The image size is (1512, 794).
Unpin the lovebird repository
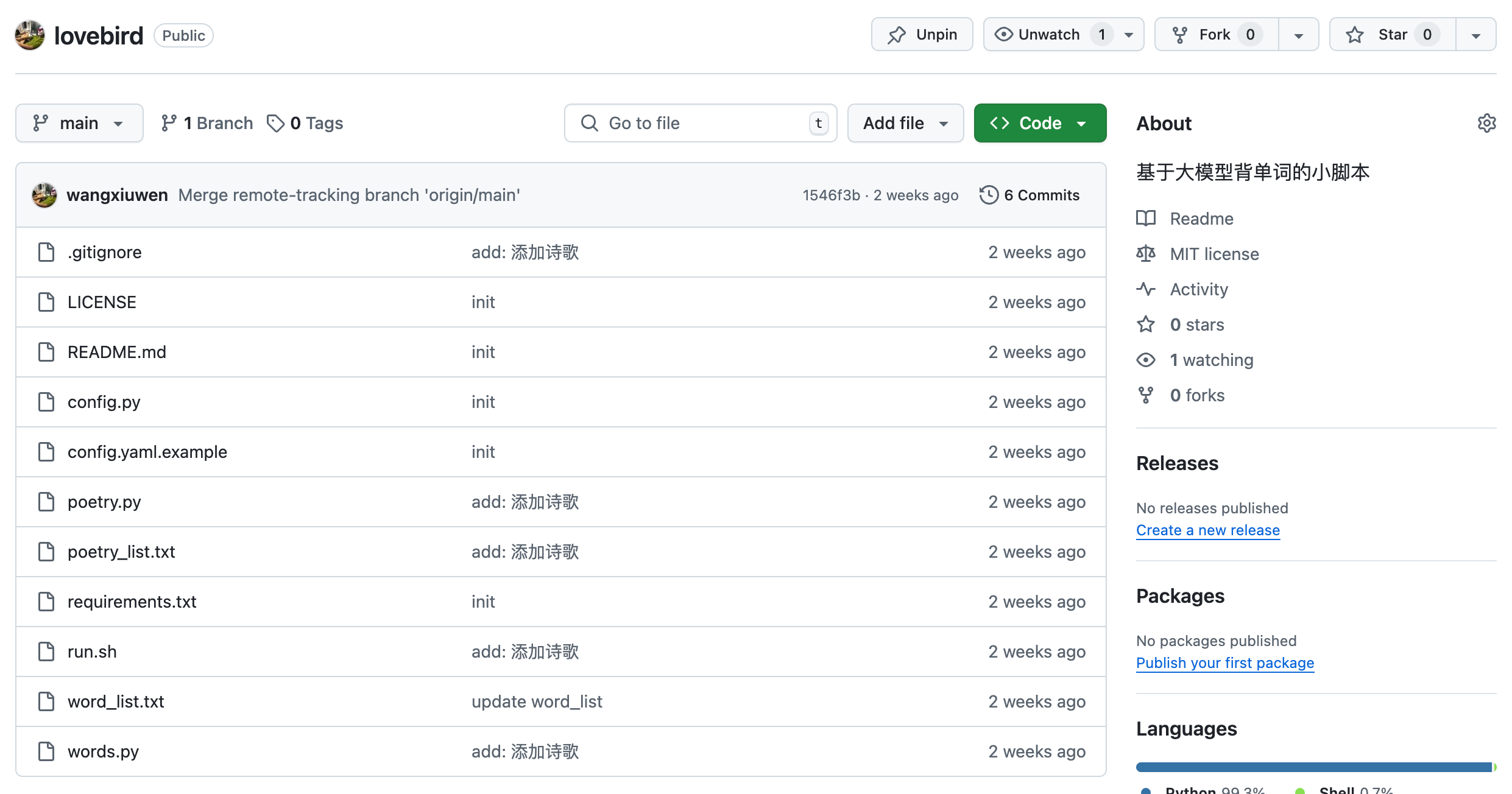[x=922, y=35]
